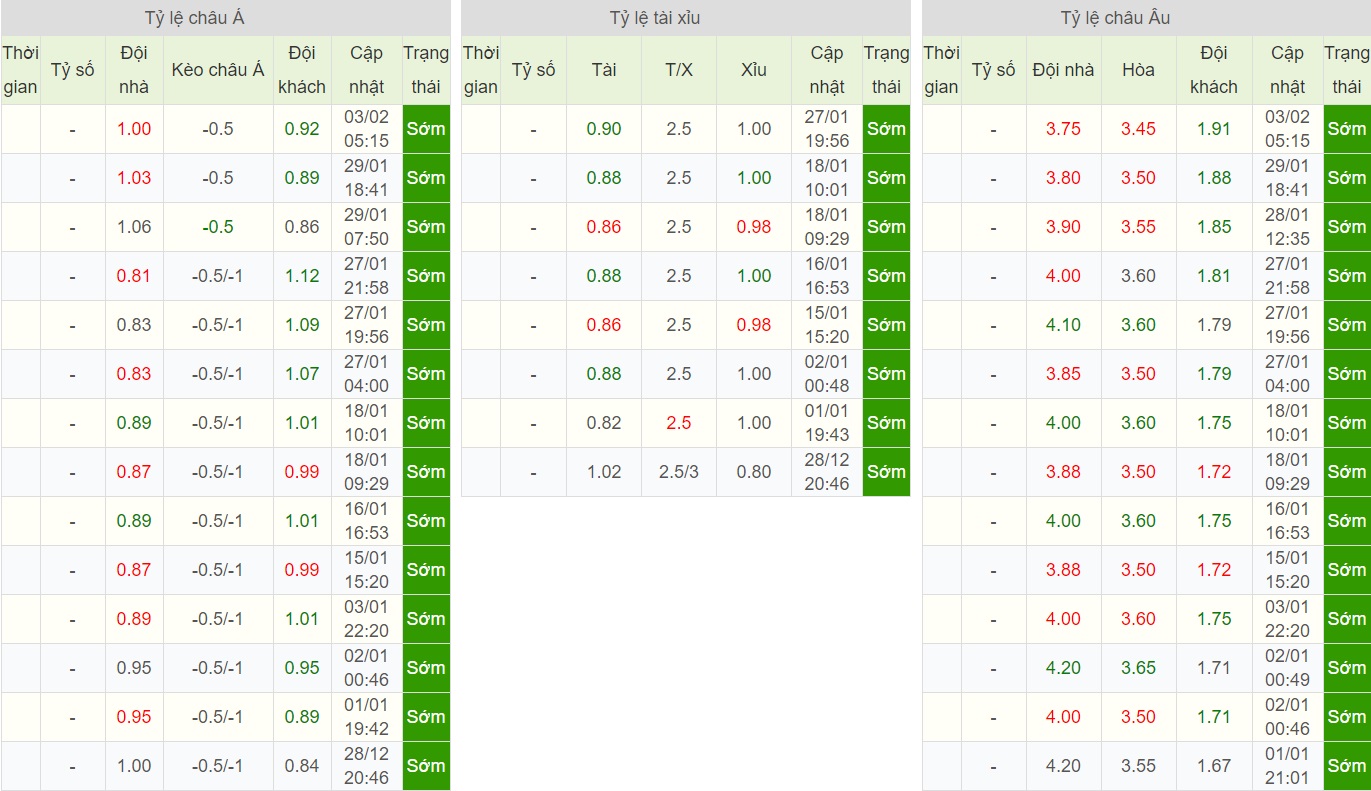Select the 'Xỉu' column header
1371x791 pixels.
tap(754, 70)
